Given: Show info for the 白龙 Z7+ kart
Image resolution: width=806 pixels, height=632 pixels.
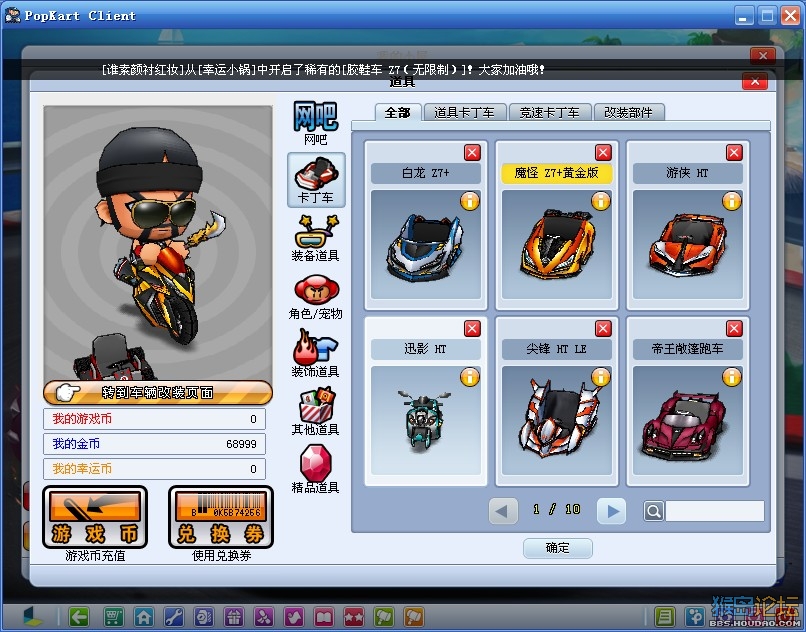Looking at the screenshot, I should tap(469, 201).
